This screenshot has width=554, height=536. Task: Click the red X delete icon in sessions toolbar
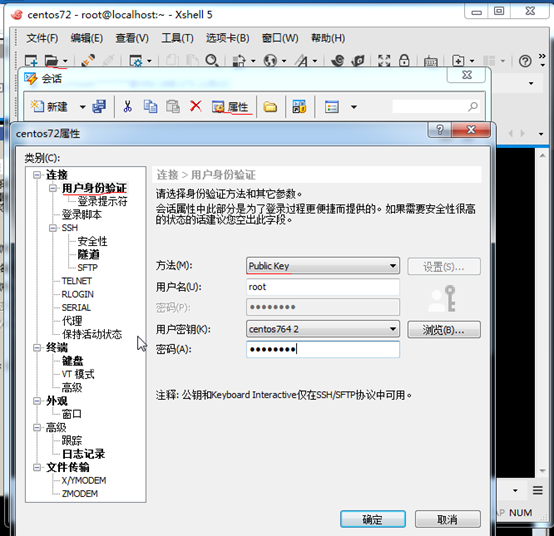tap(196, 106)
